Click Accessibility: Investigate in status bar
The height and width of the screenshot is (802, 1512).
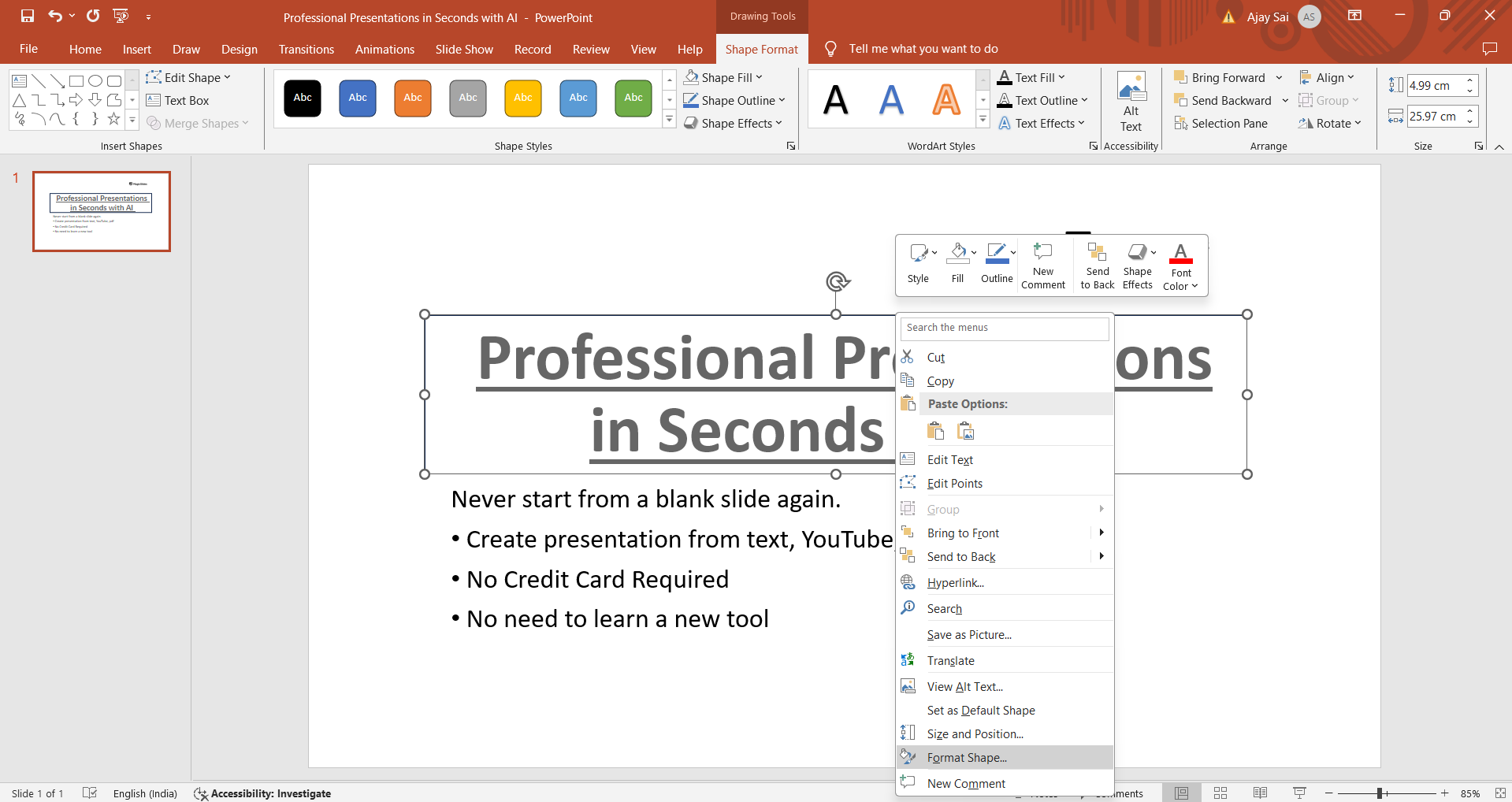[262, 793]
